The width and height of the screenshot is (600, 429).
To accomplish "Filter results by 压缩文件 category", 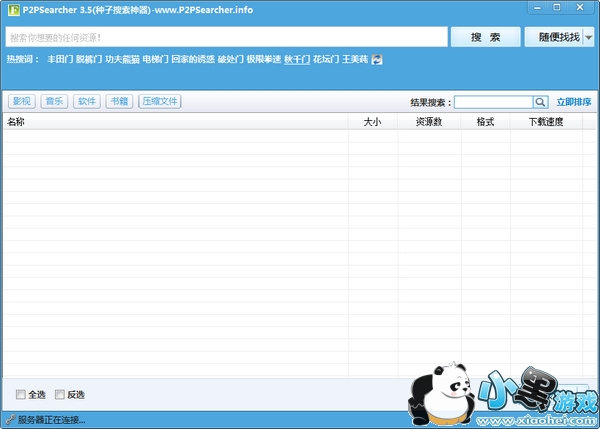I will (x=160, y=101).
